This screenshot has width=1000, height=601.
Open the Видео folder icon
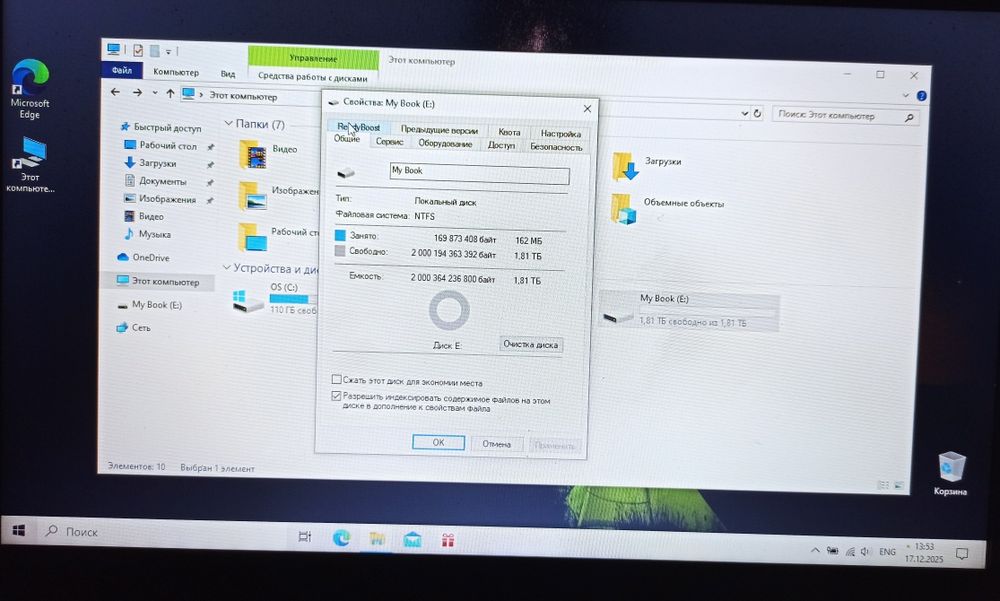252,153
